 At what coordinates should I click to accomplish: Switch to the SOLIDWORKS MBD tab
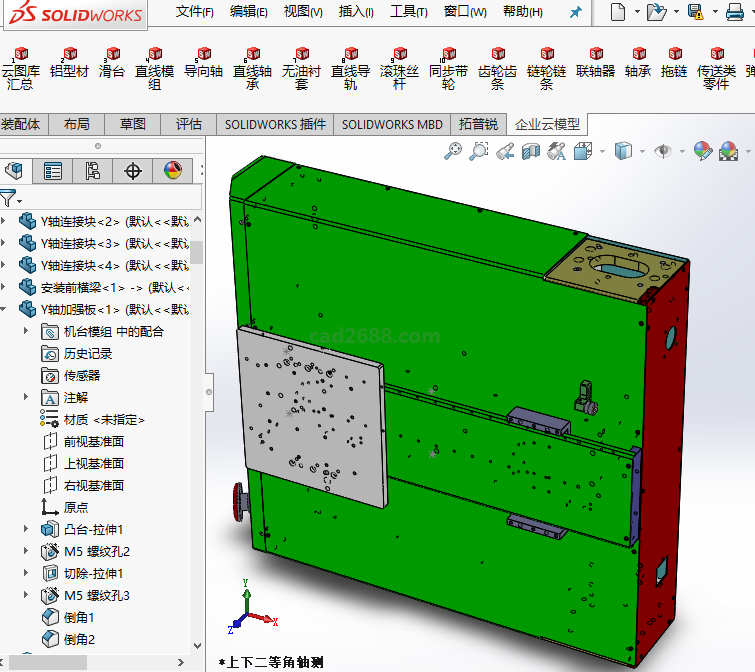[391, 124]
